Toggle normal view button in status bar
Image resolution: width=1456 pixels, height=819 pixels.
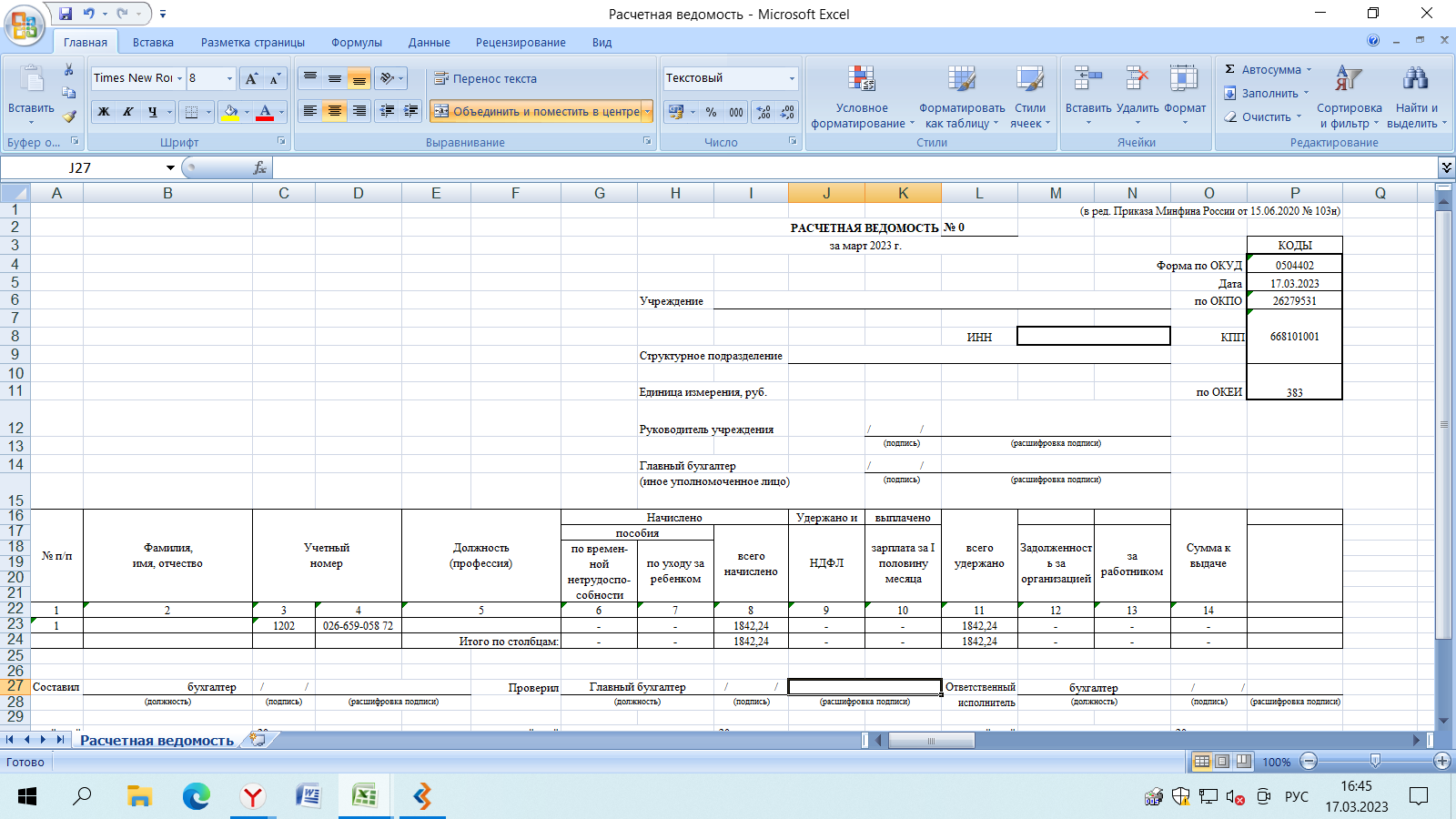(x=1201, y=761)
